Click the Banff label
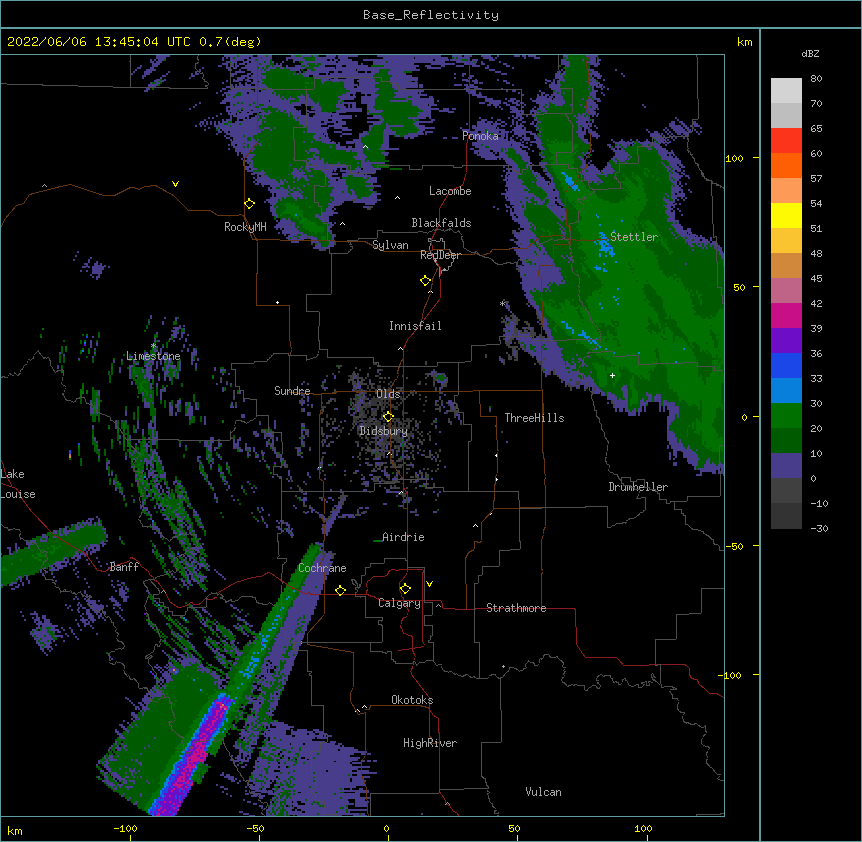The width and height of the screenshot is (862, 842). click(x=124, y=567)
